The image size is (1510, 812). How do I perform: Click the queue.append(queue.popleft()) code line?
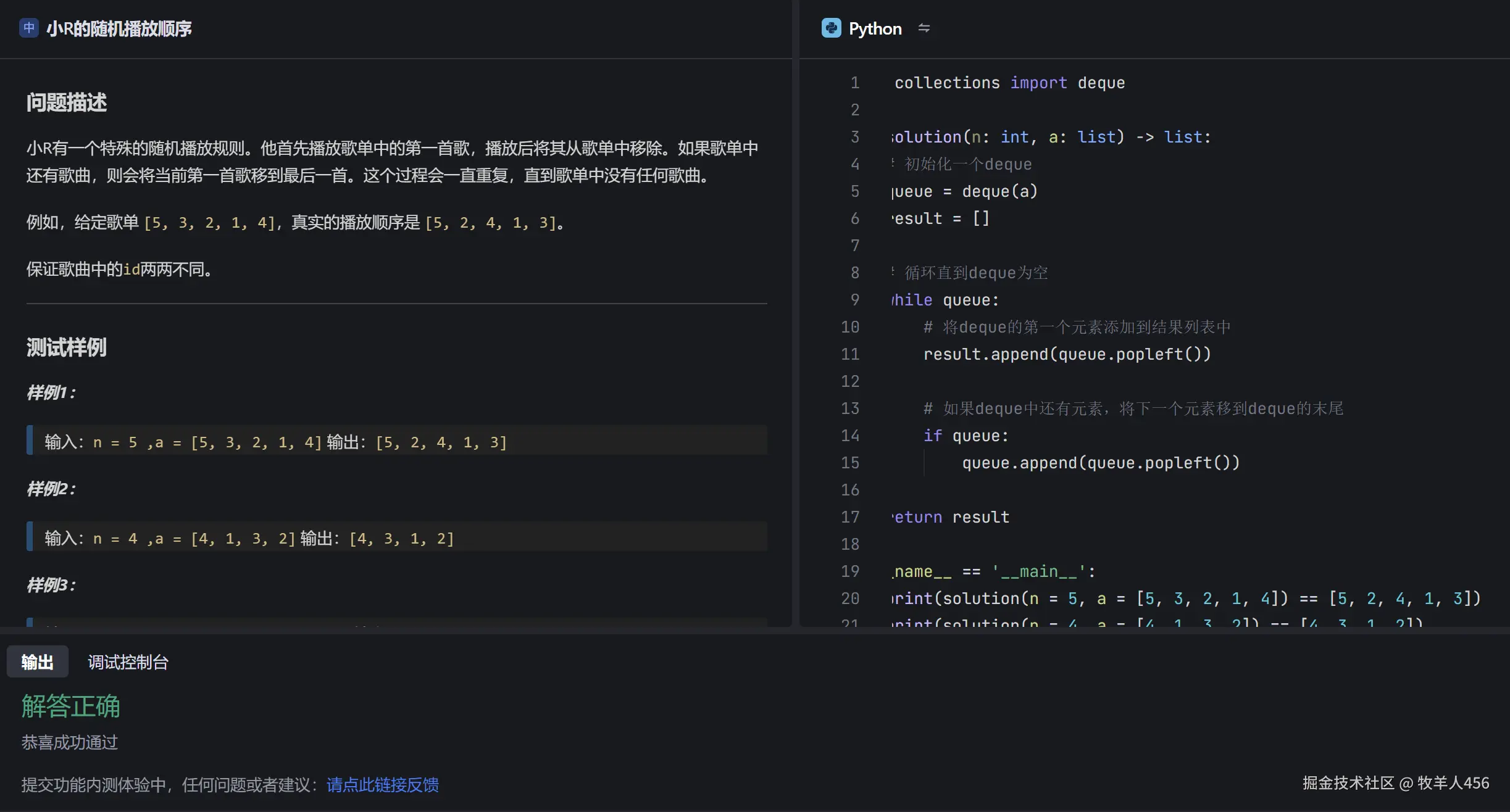click(x=1100, y=463)
